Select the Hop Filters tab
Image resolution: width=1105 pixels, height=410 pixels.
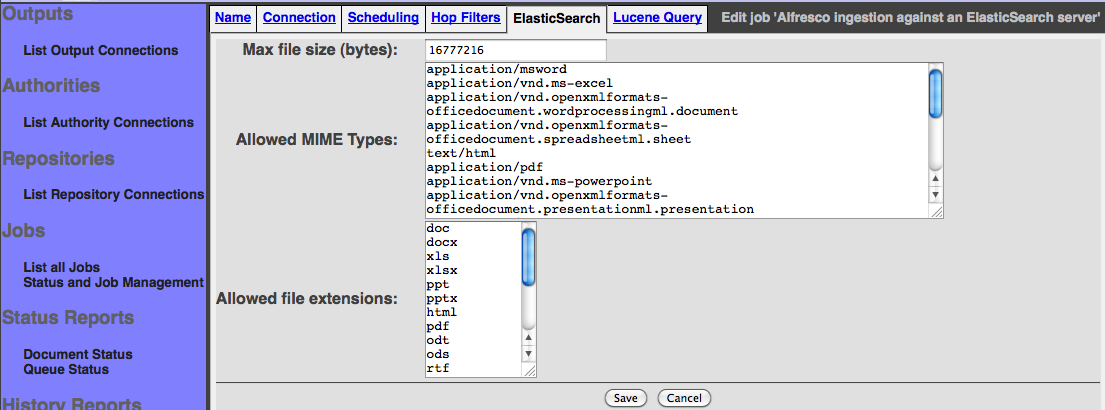click(x=465, y=18)
